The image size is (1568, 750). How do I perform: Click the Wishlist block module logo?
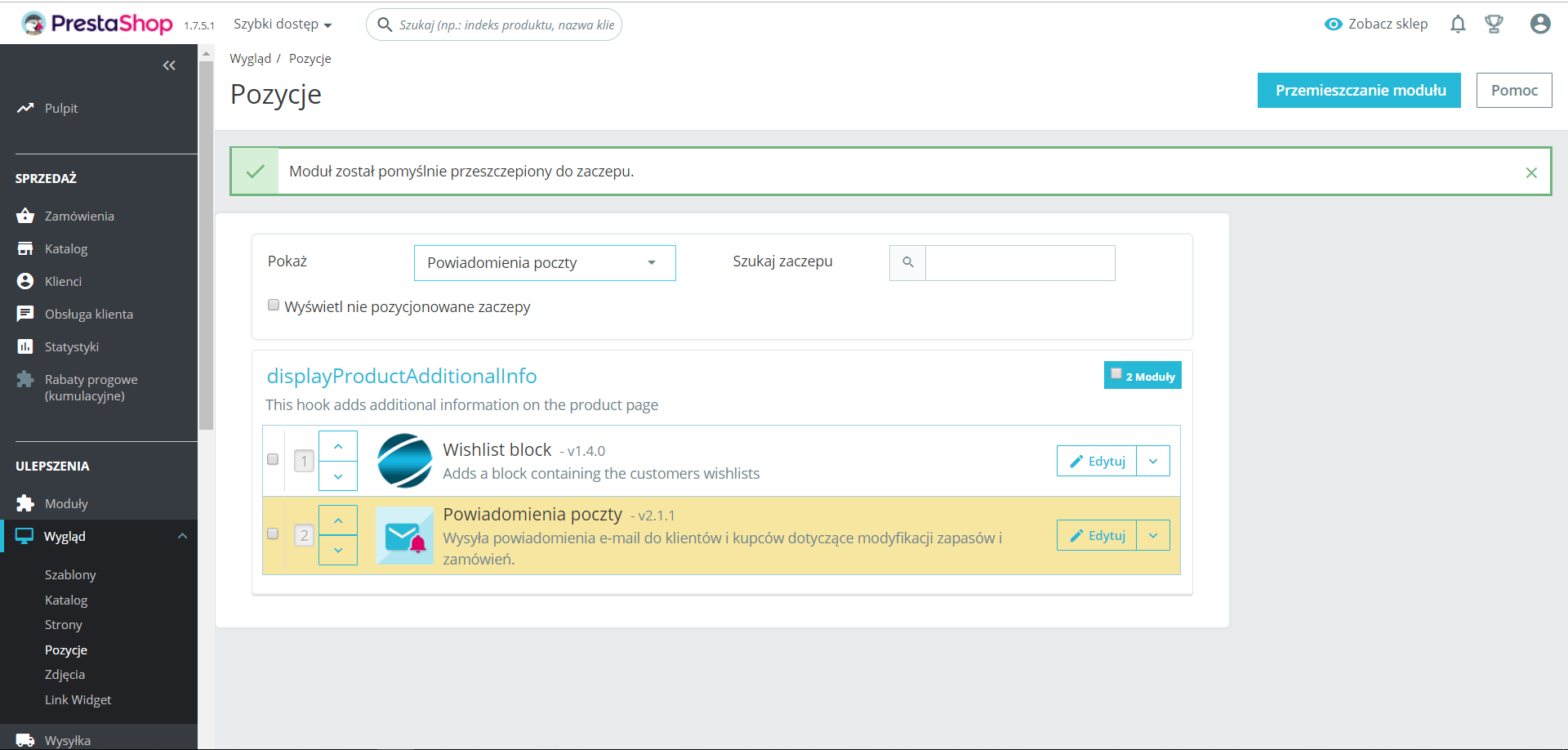pyautogui.click(x=405, y=461)
